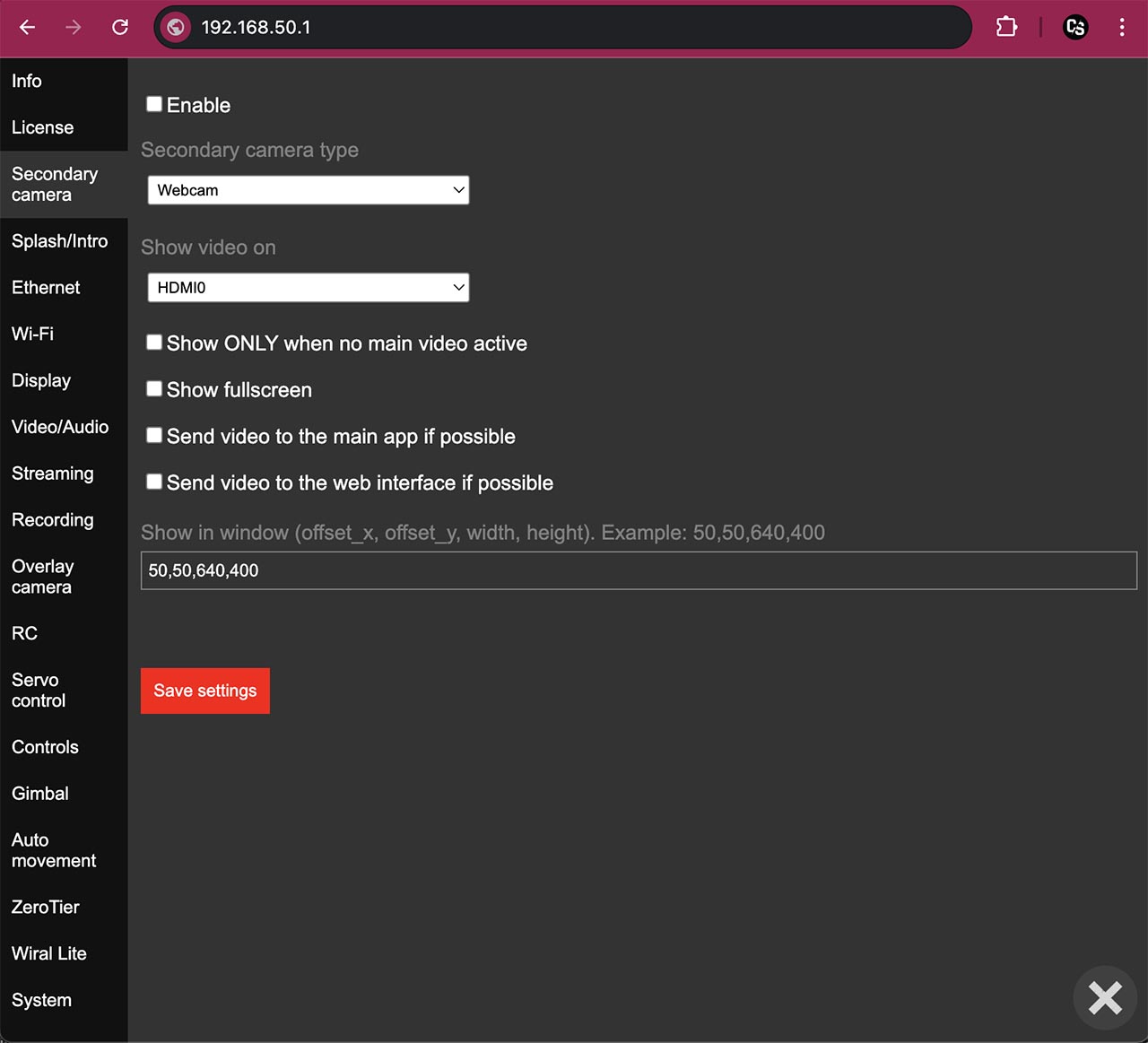Expand the Show video on HDMI0 dropdown

coord(309,288)
